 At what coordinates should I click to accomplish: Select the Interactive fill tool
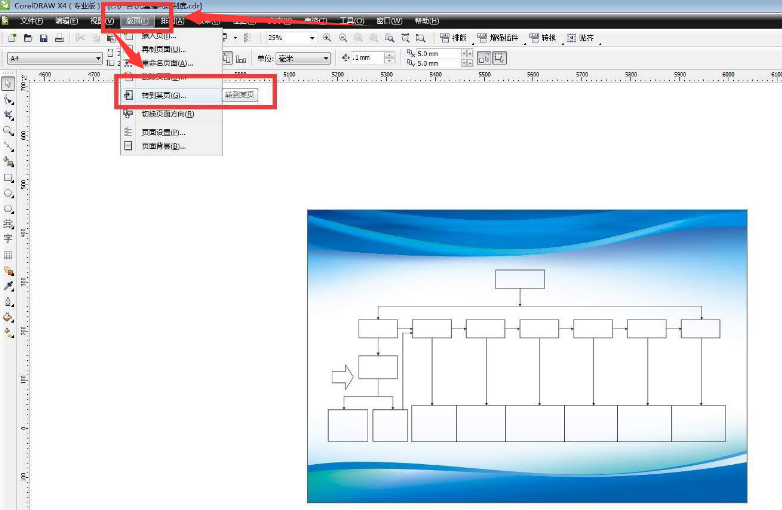pos(8,333)
